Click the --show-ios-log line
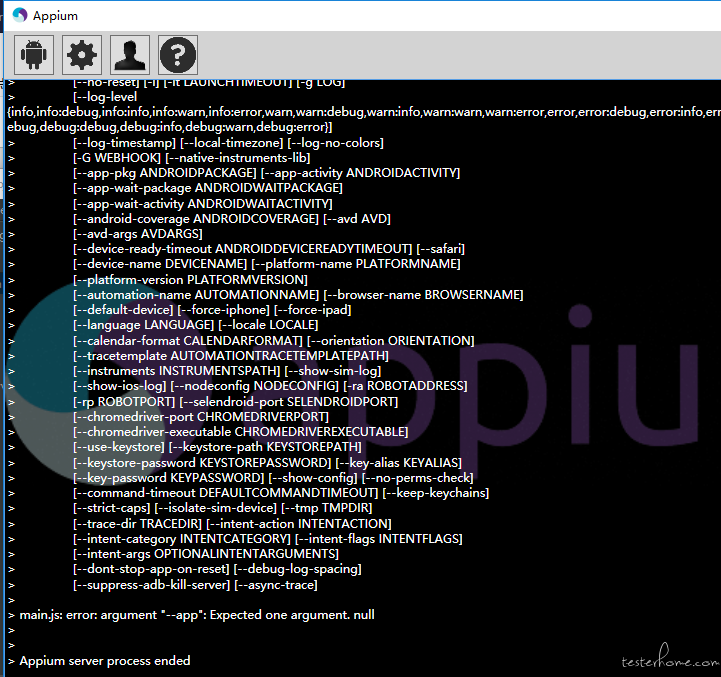This screenshot has height=677, width=721. [x=270, y=386]
